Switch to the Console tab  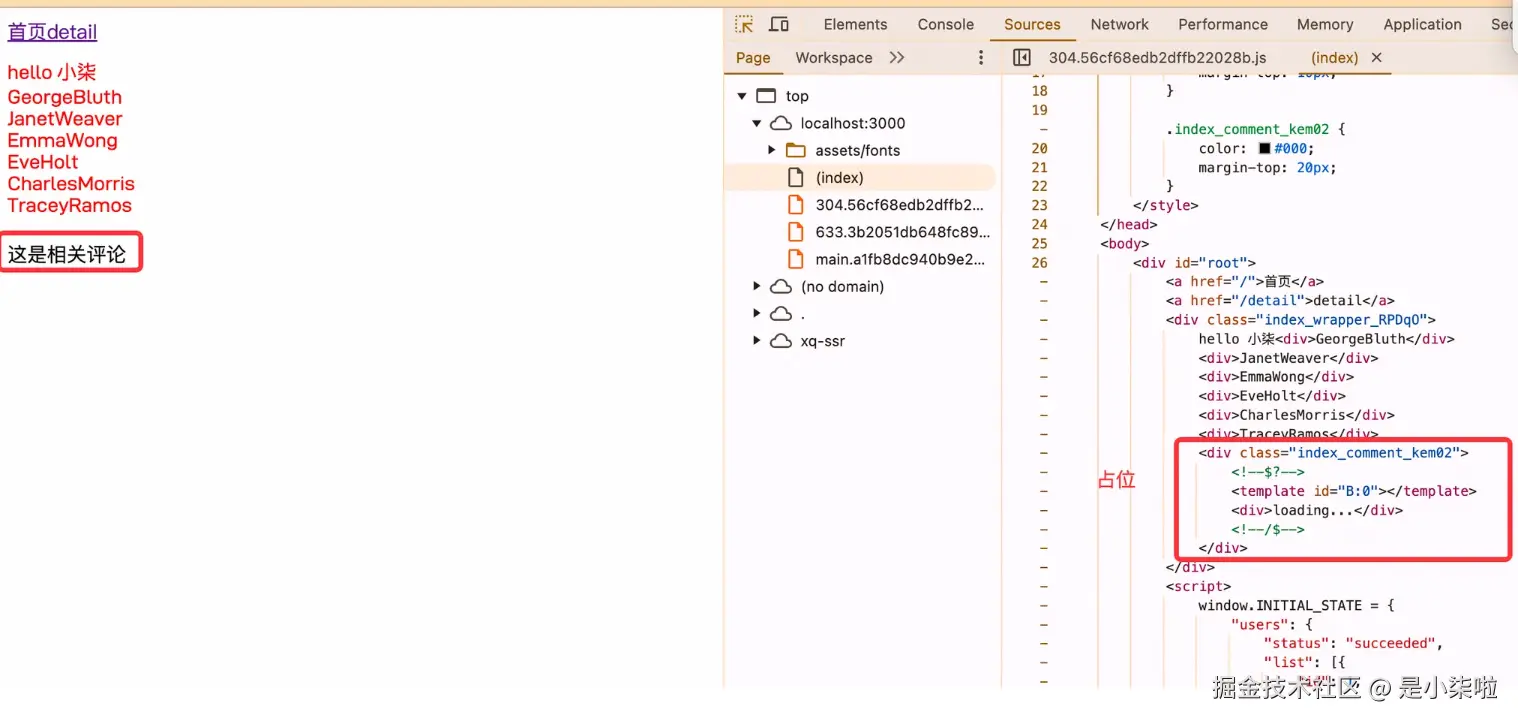946,24
